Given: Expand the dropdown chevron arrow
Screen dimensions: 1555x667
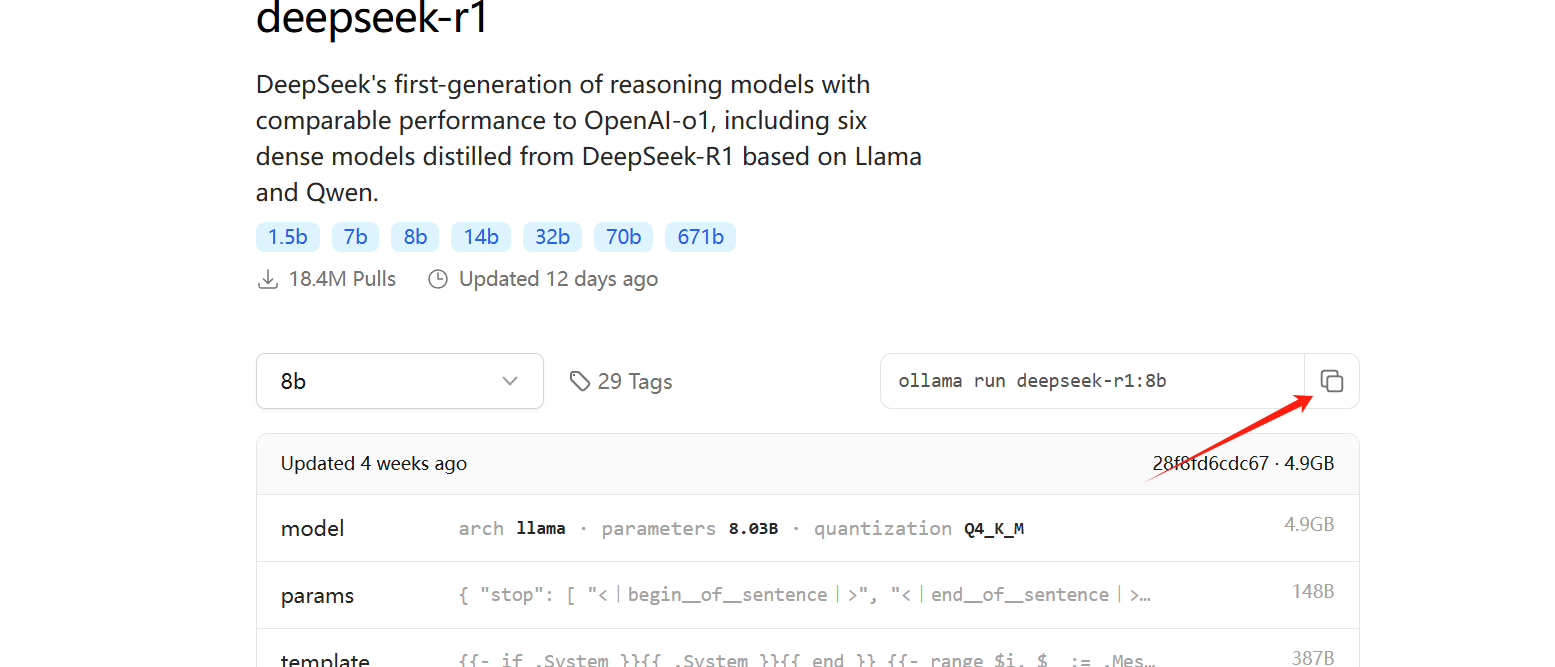Looking at the screenshot, I should click(x=510, y=381).
